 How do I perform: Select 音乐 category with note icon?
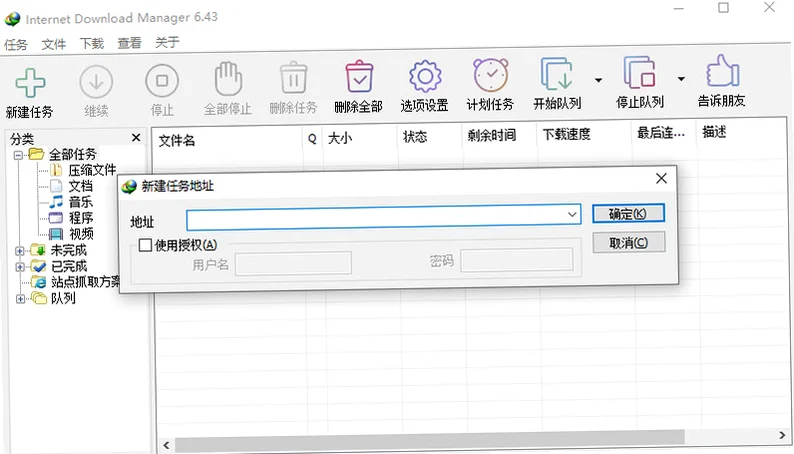click(x=81, y=202)
